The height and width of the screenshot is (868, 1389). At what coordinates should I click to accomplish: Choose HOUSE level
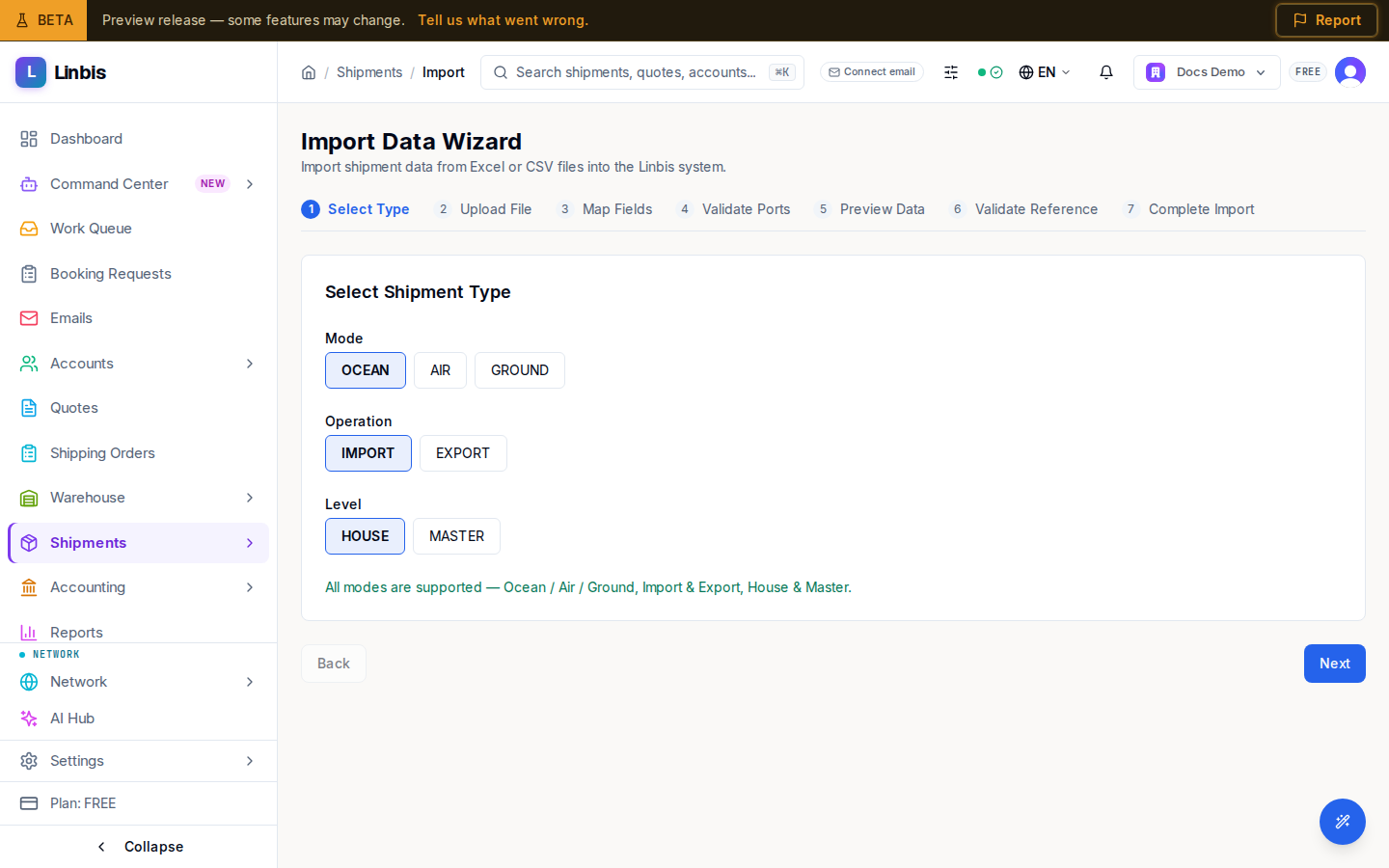tap(365, 536)
